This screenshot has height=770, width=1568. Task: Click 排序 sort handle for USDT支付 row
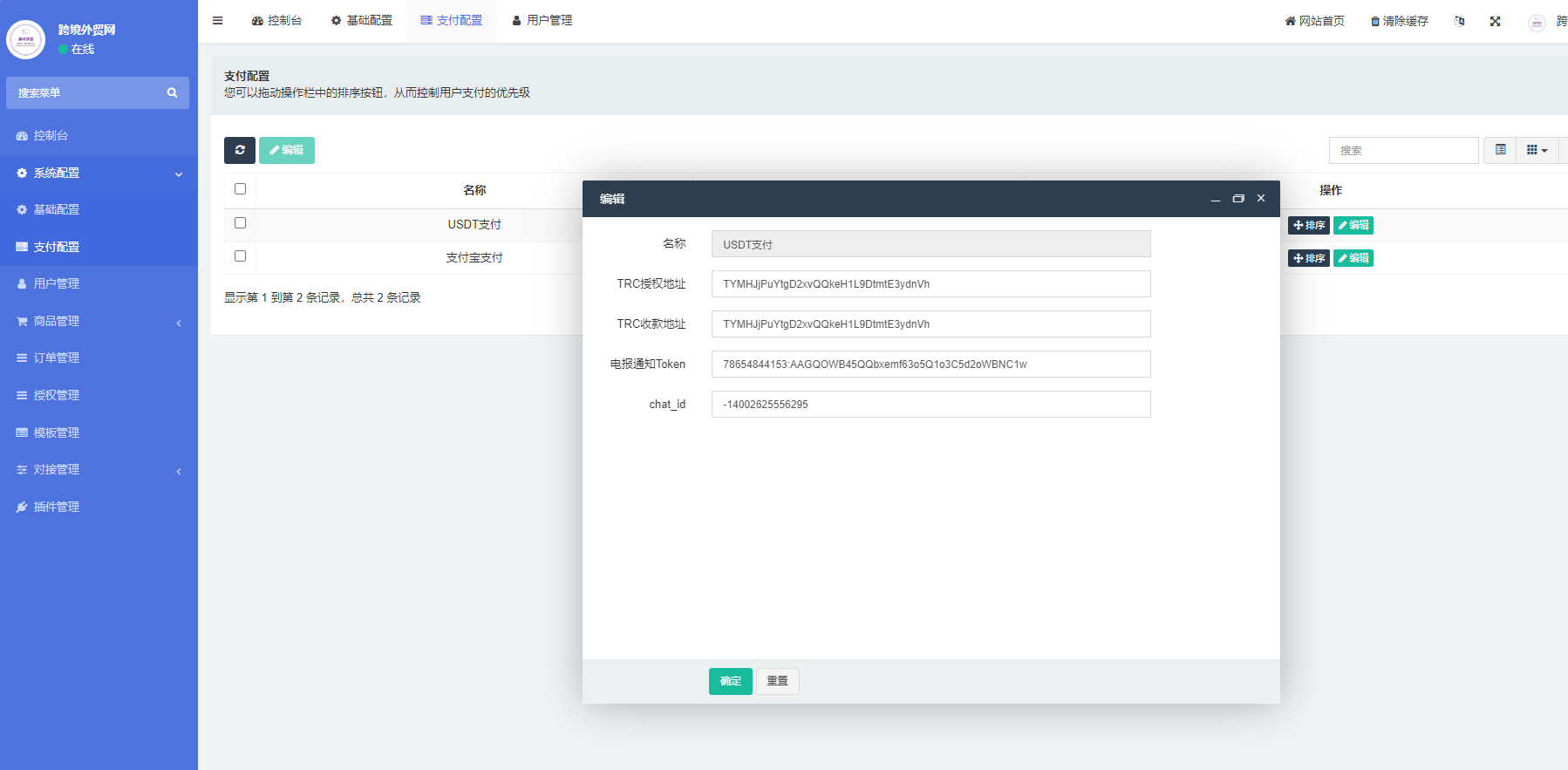tap(1308, 225)
